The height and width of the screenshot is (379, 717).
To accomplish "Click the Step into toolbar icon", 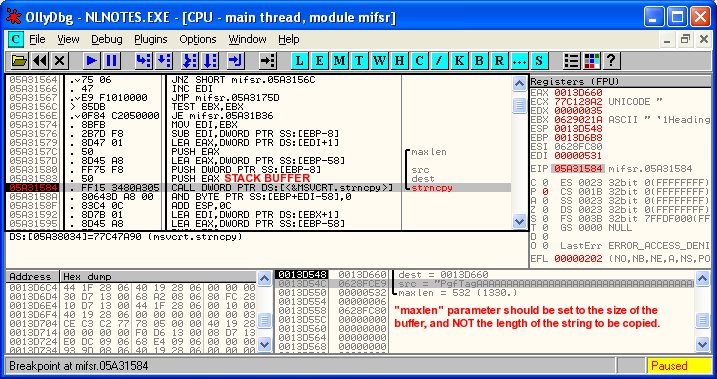I will point(144,60).
